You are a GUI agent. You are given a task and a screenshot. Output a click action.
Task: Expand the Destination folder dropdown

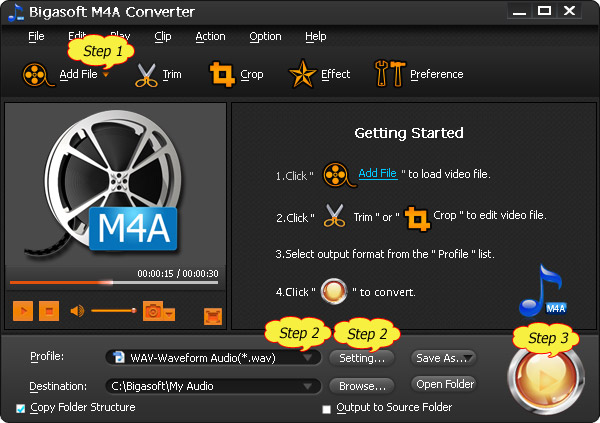[x=307, y=386]
